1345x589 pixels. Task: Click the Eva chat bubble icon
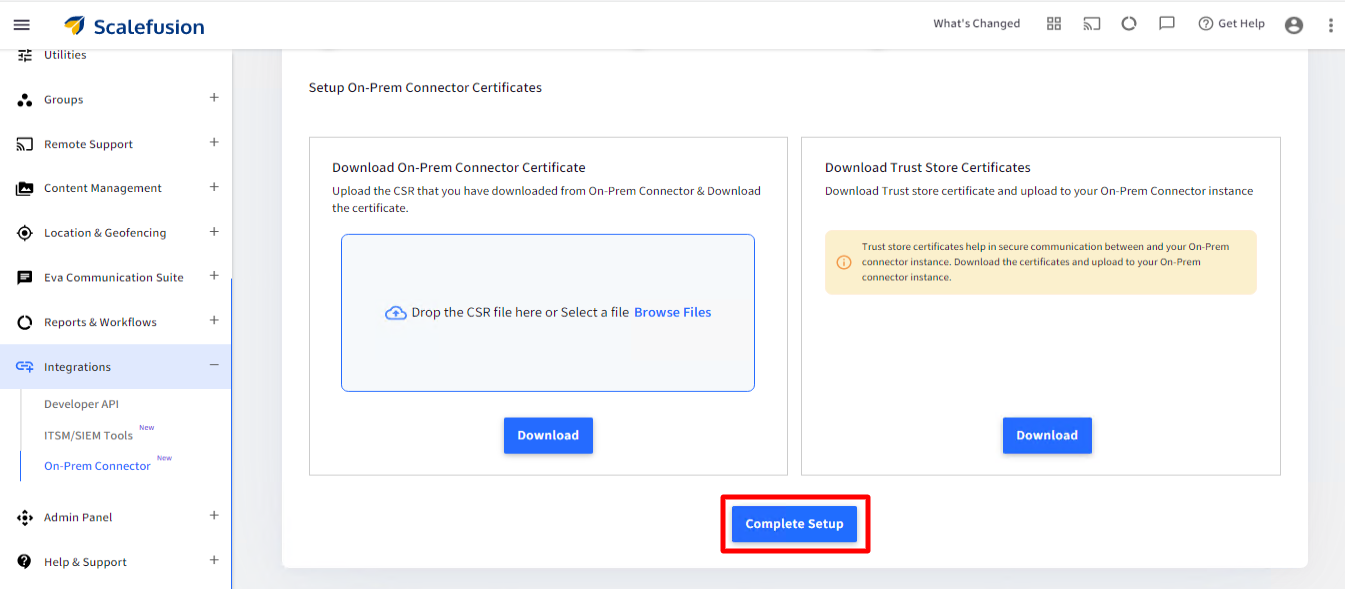coord(25,278)
